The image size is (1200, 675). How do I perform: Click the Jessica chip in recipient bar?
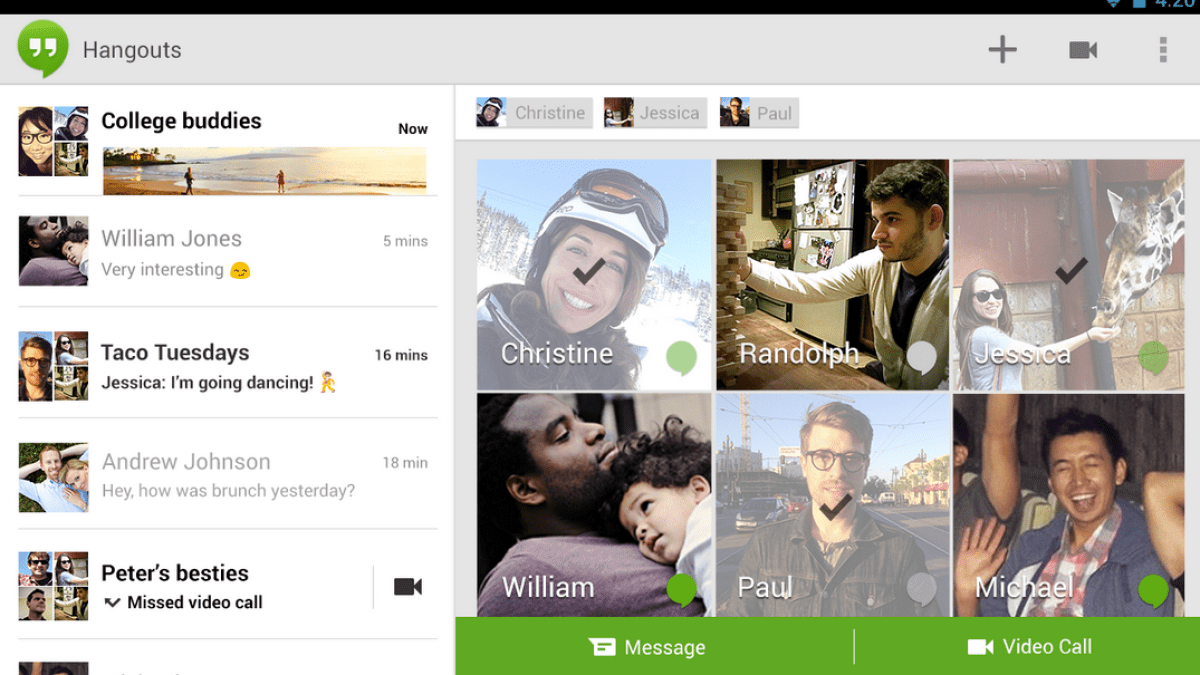[655, 113]
